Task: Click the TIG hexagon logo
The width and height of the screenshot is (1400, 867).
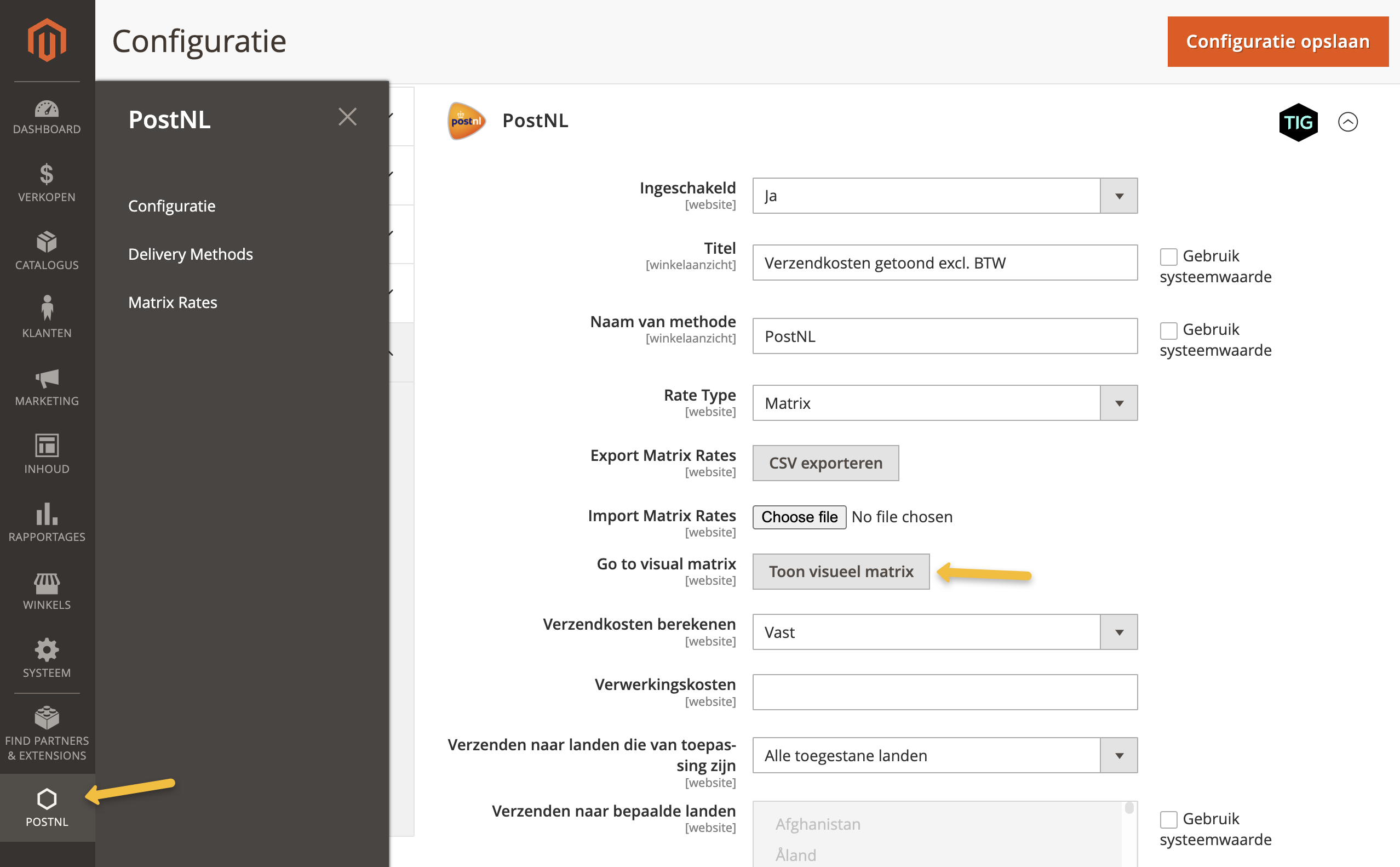Action: 1298,122
